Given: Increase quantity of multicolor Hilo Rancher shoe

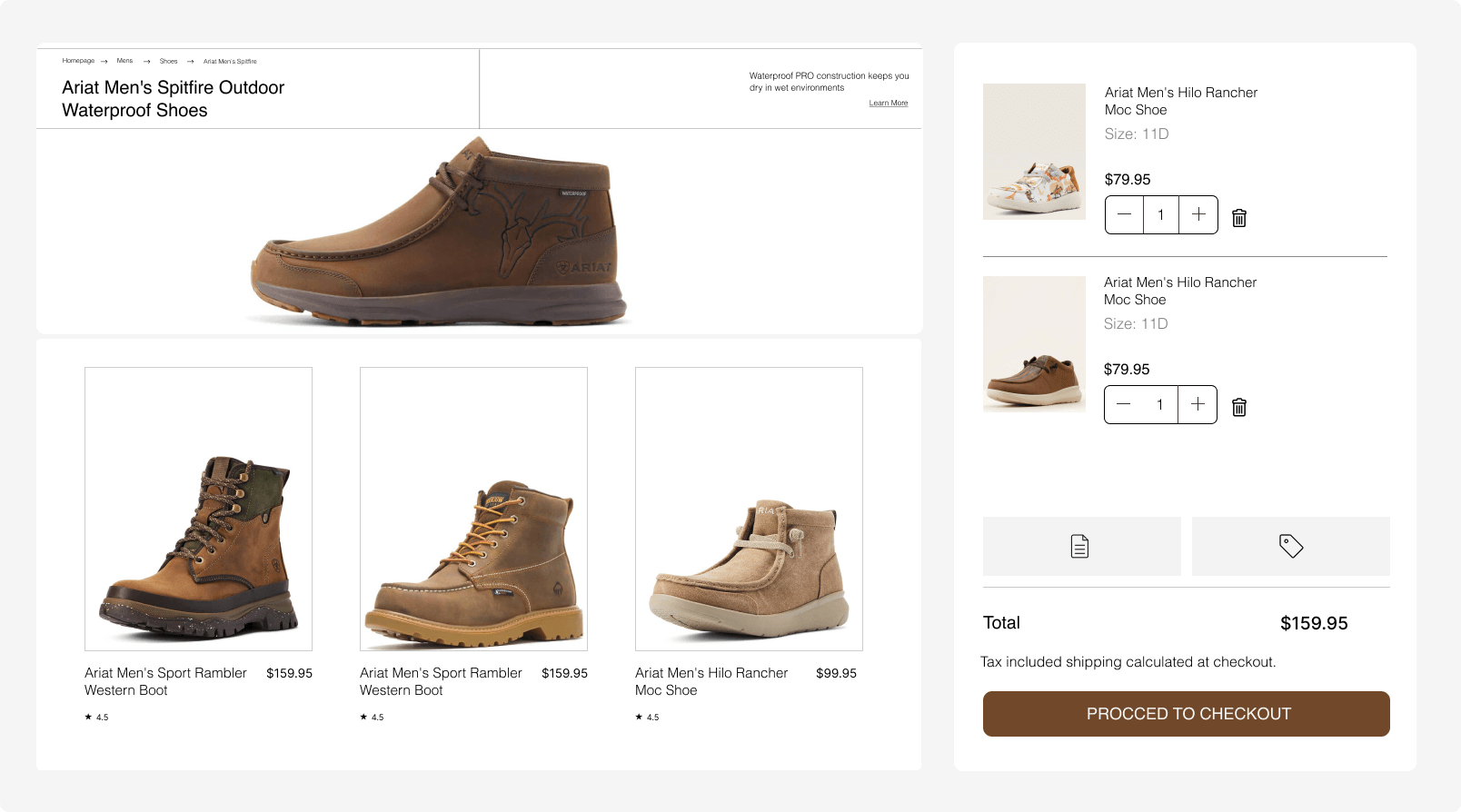Looking at the screenshot, I should [x=1198, y=214].
